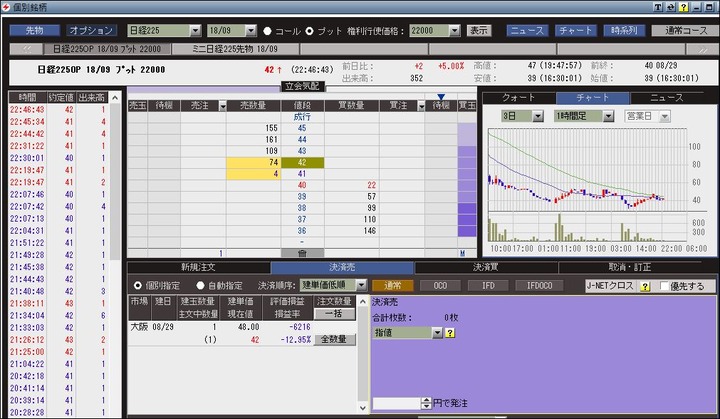720x419 pixels.
Task: Click the top ニュース button
Action: 527,30
